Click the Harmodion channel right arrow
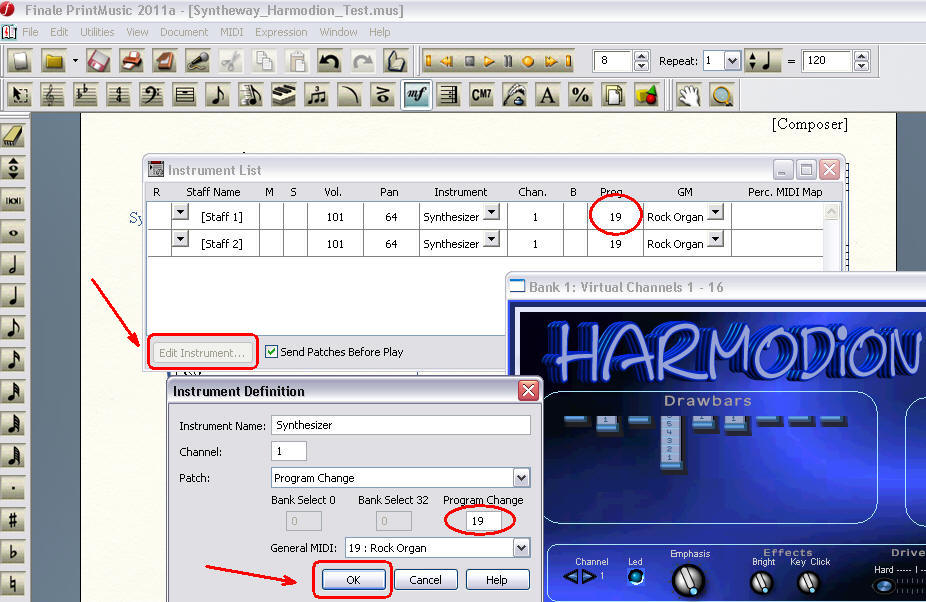The width and height of the screenshot is (926, 602). (589, 576)
